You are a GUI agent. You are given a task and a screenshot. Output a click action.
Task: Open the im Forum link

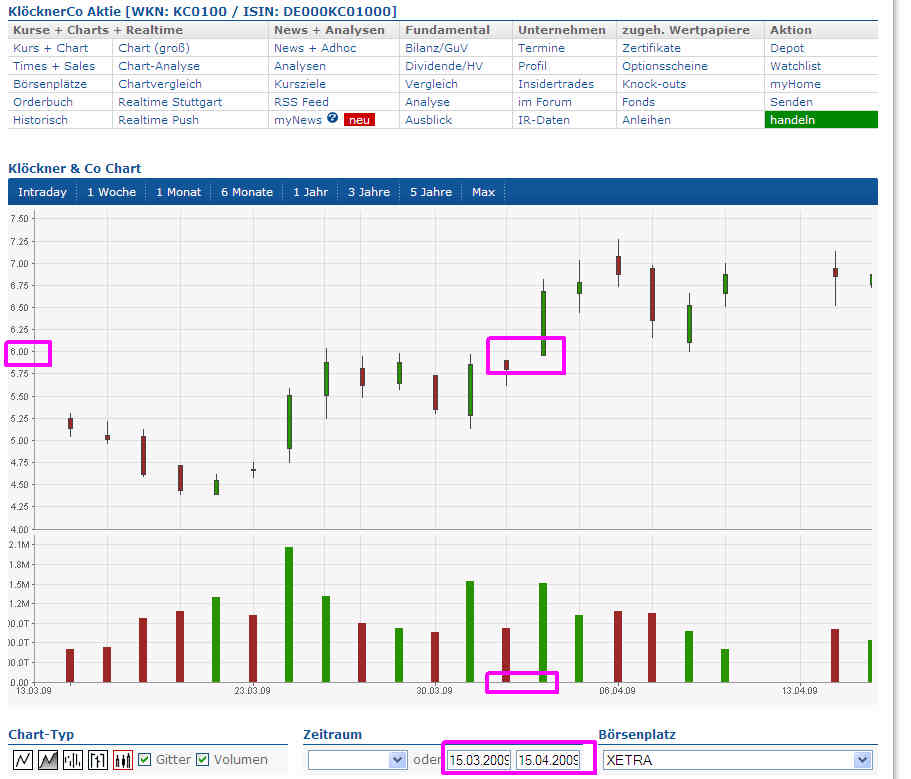(x=545, y=102)
